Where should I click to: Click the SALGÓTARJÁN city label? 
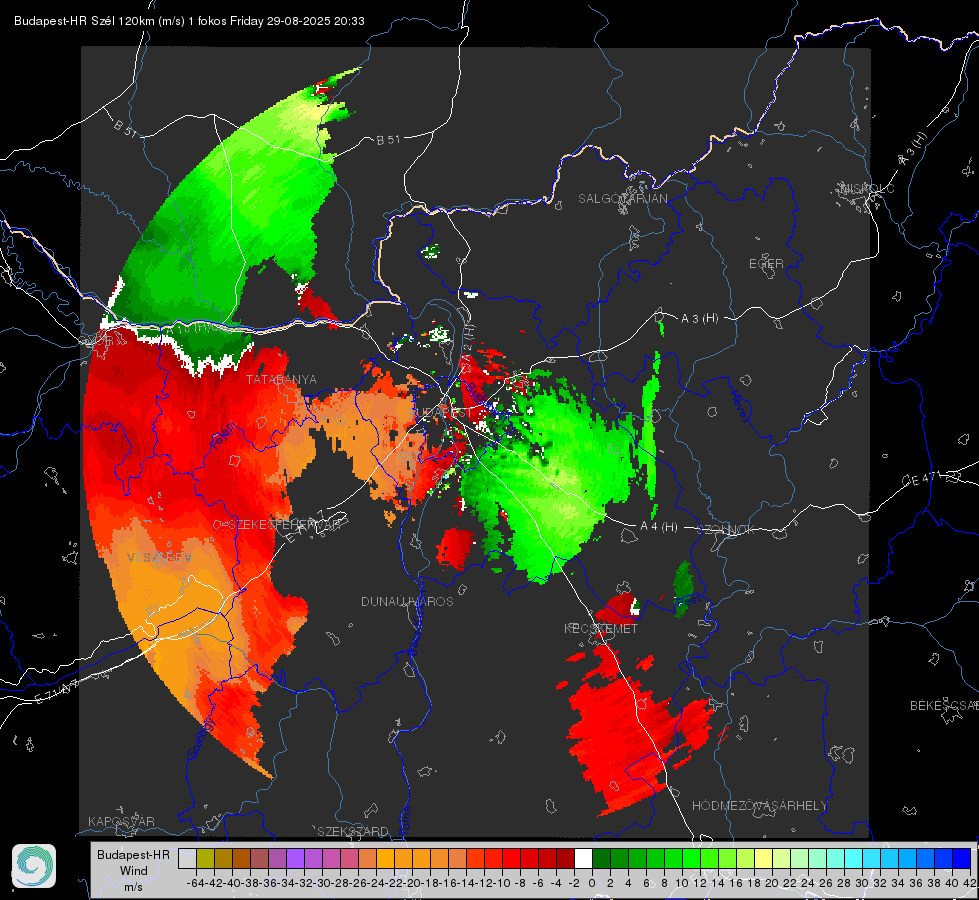(x=622, y=199)
